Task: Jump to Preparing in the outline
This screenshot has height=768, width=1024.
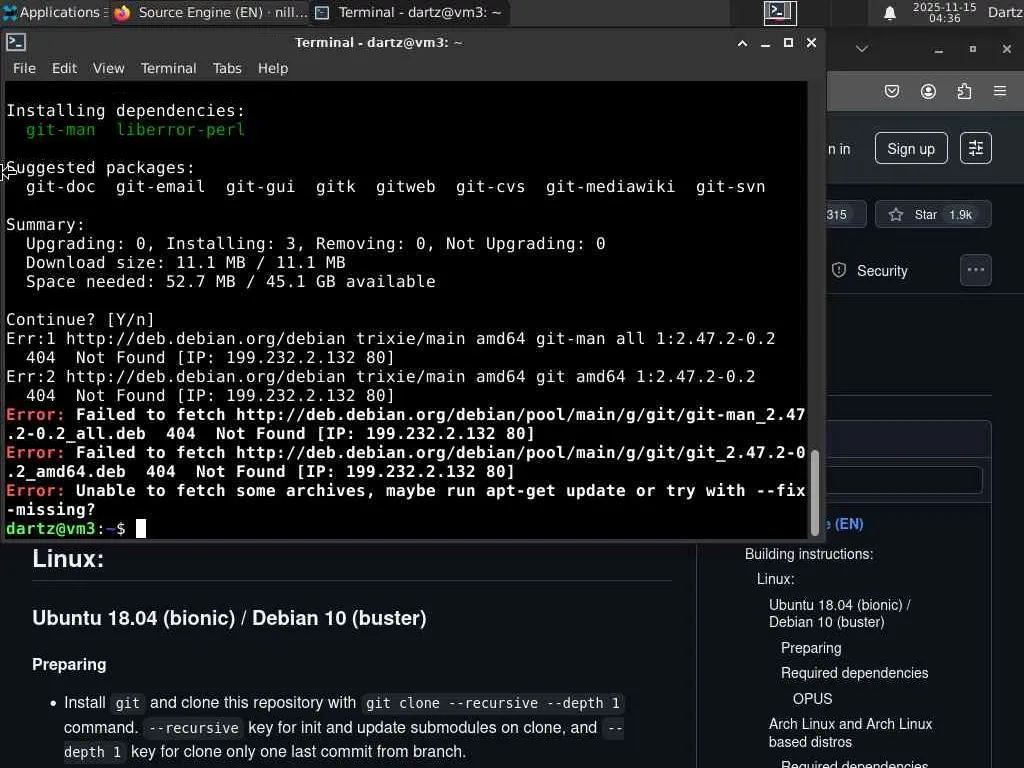Action: pyautogui.click(x=811, y=648)
